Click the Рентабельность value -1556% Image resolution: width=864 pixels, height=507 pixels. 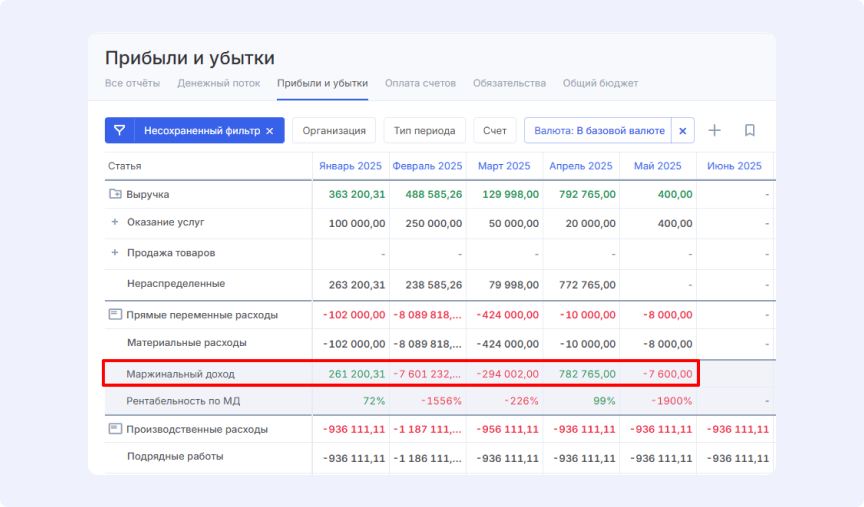pyautogui.click(x=441, y=401)
